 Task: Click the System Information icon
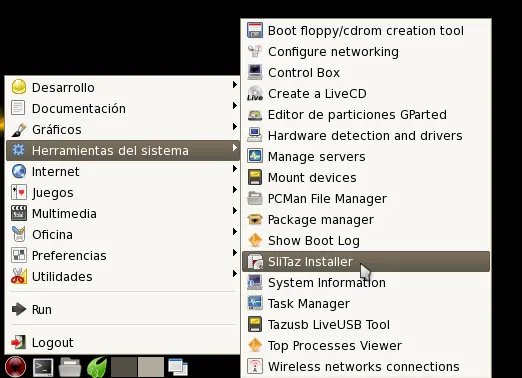pyautogui.click(x=255, y=282)
